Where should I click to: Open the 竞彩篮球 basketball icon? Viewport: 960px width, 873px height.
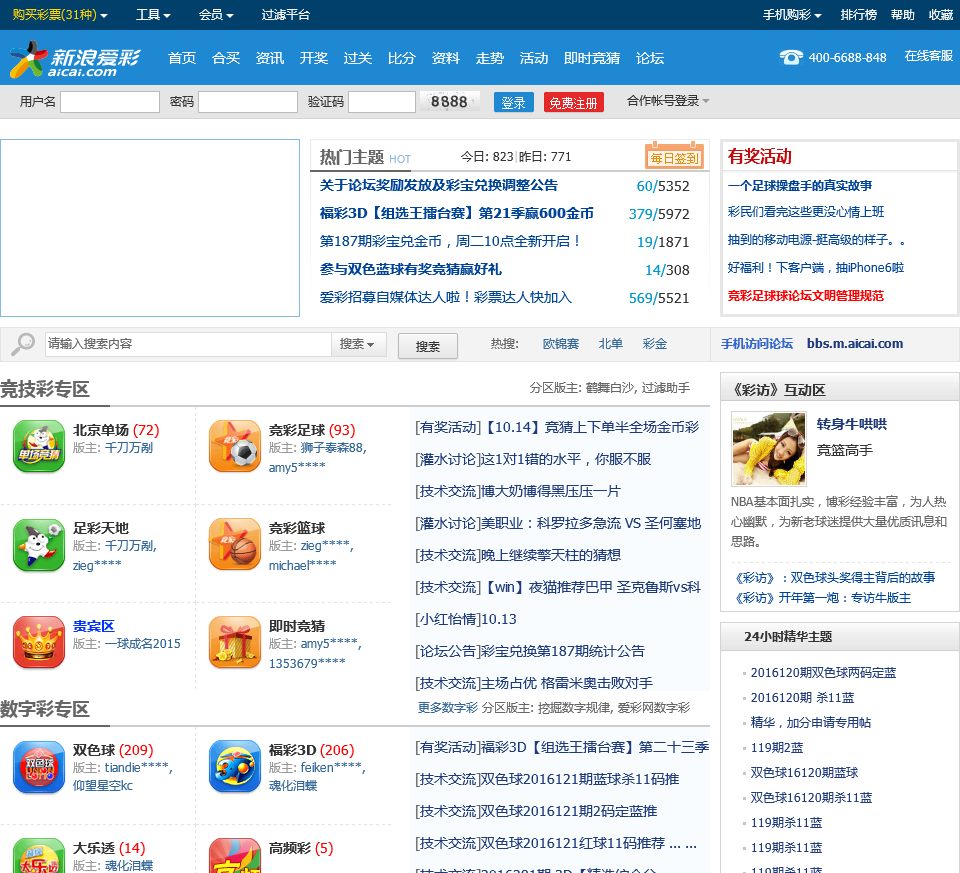[234, 544]
